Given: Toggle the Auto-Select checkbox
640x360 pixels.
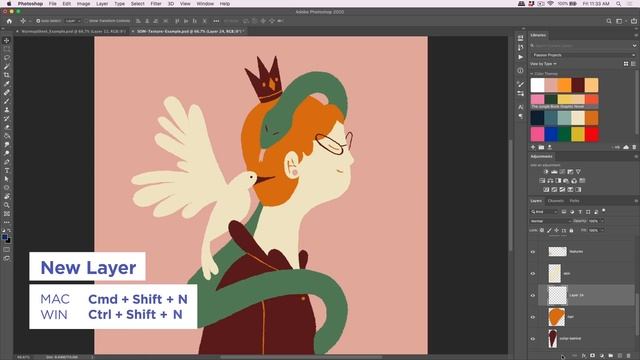Looking at the screenshot, I should [38, 21].
